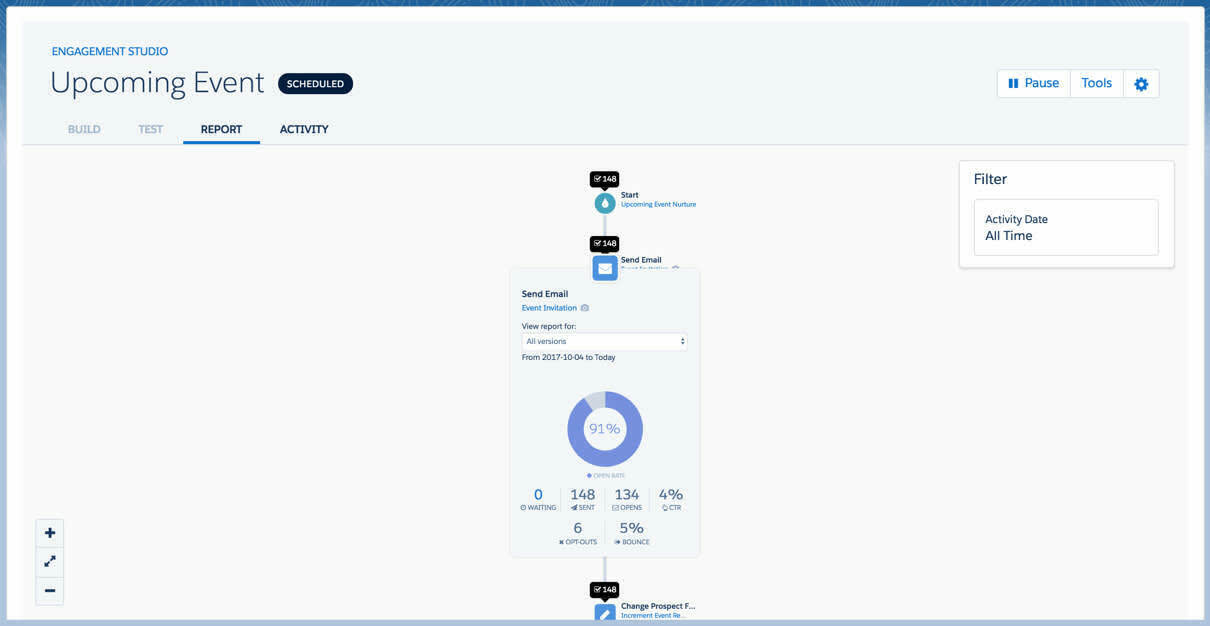1210x626 pixels.
Task: Open the Upcoming Event Nurture link
Action: (x=658, y=204)
